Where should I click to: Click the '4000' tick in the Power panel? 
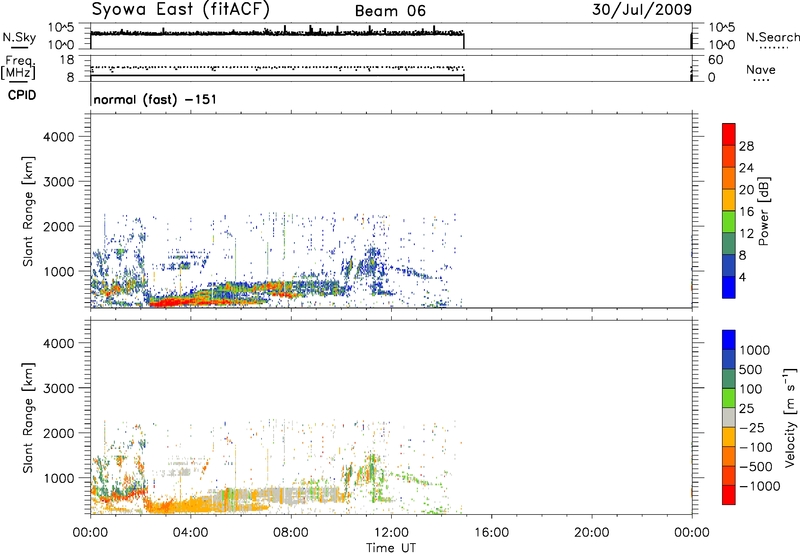tap(59, 137)
